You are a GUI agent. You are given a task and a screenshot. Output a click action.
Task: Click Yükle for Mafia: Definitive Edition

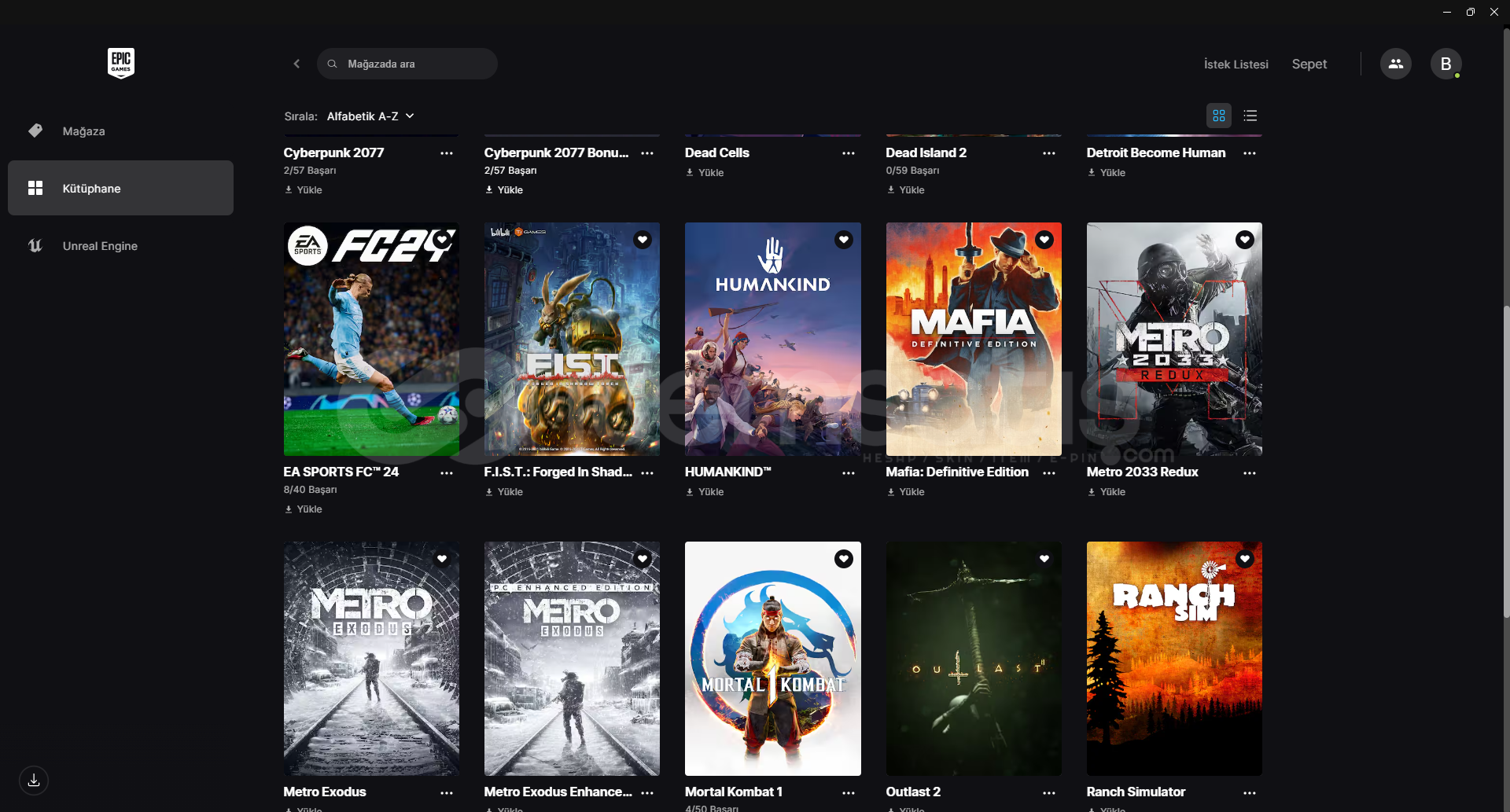906,492
